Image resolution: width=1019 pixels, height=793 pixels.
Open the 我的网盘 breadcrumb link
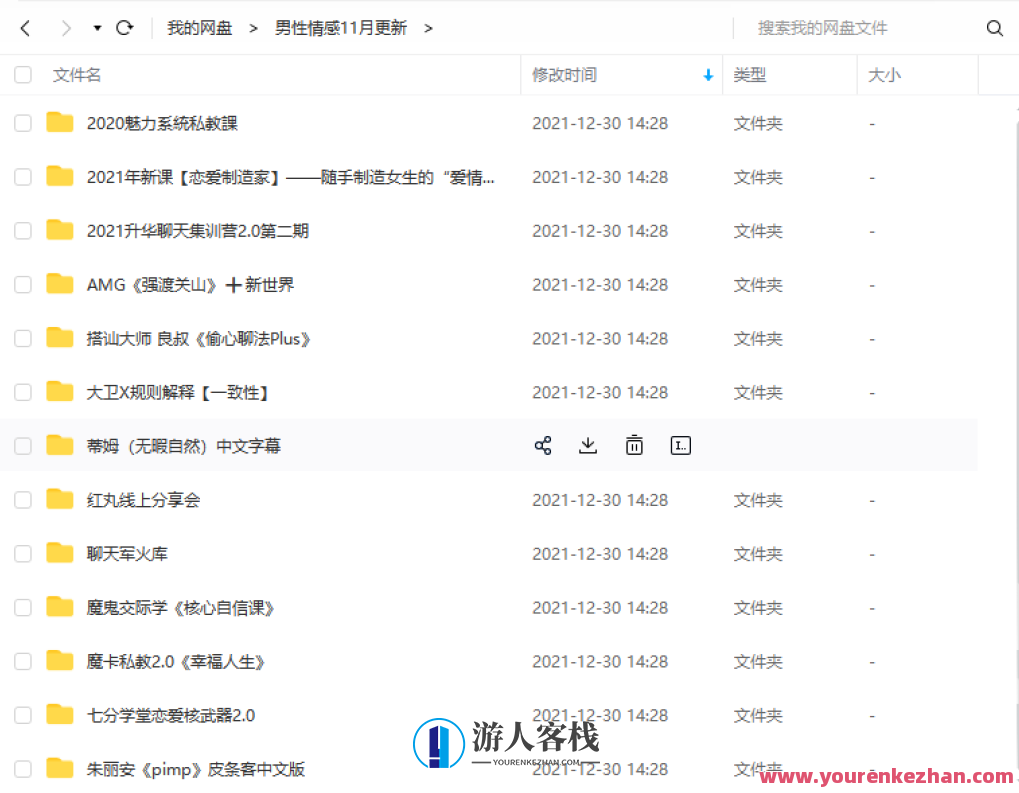point(198,28)
